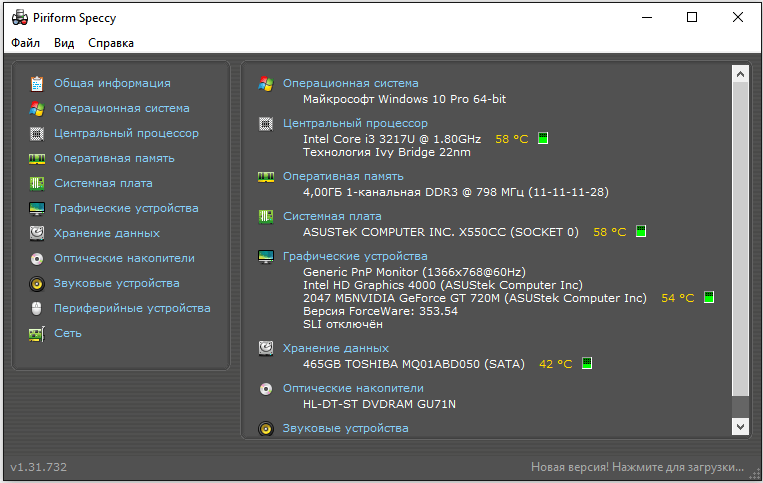Open Системная плата section in sidebar

(103, 183)
